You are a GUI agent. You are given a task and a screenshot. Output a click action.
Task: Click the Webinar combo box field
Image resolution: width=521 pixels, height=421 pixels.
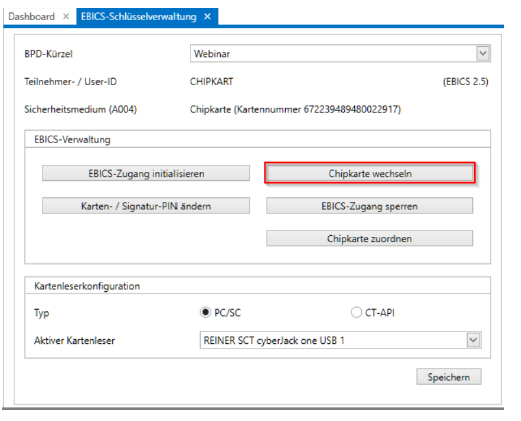pyautogui.click(x=340, y=54)
